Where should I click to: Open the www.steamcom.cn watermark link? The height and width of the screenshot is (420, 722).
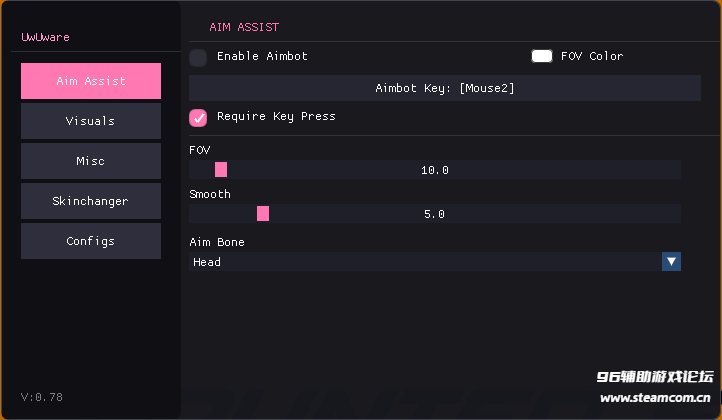tap(655, 397)
